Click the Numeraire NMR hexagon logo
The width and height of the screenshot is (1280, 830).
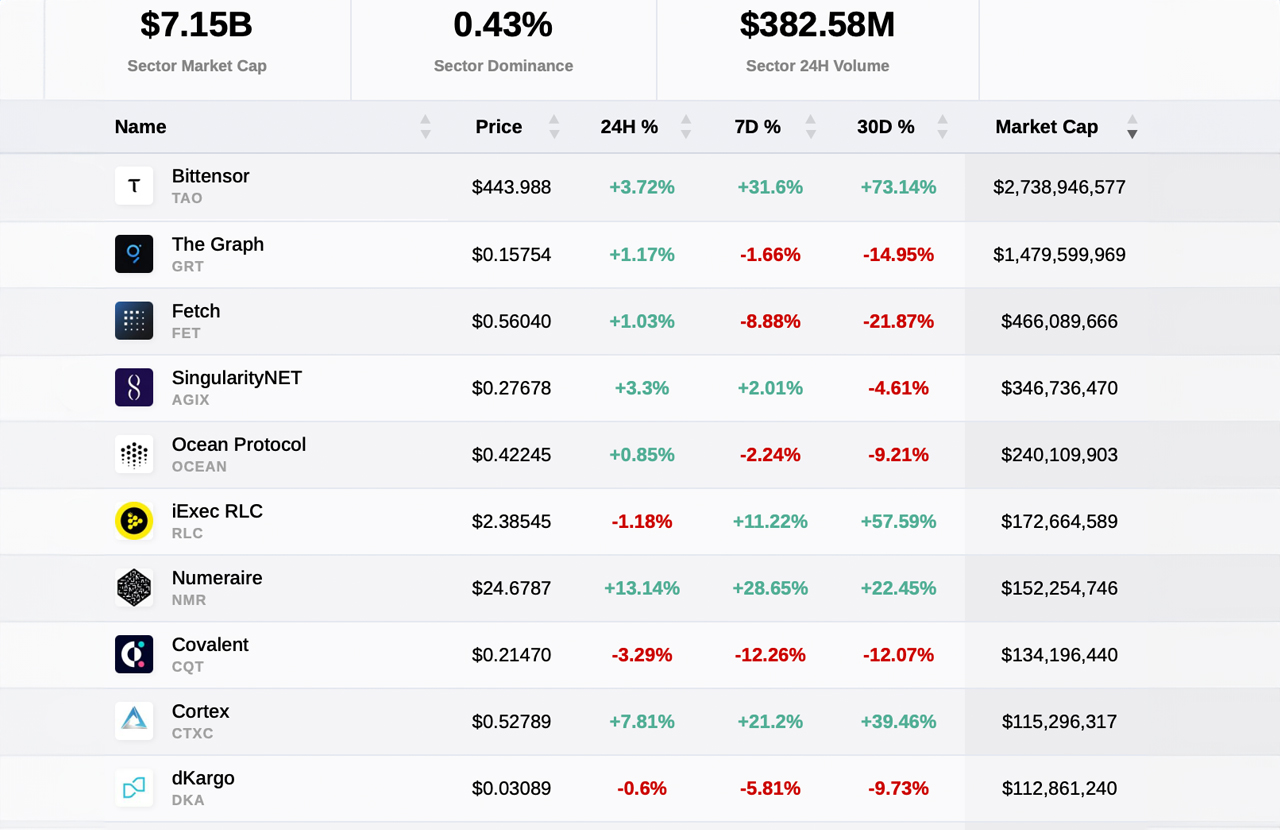coord(134,588)
